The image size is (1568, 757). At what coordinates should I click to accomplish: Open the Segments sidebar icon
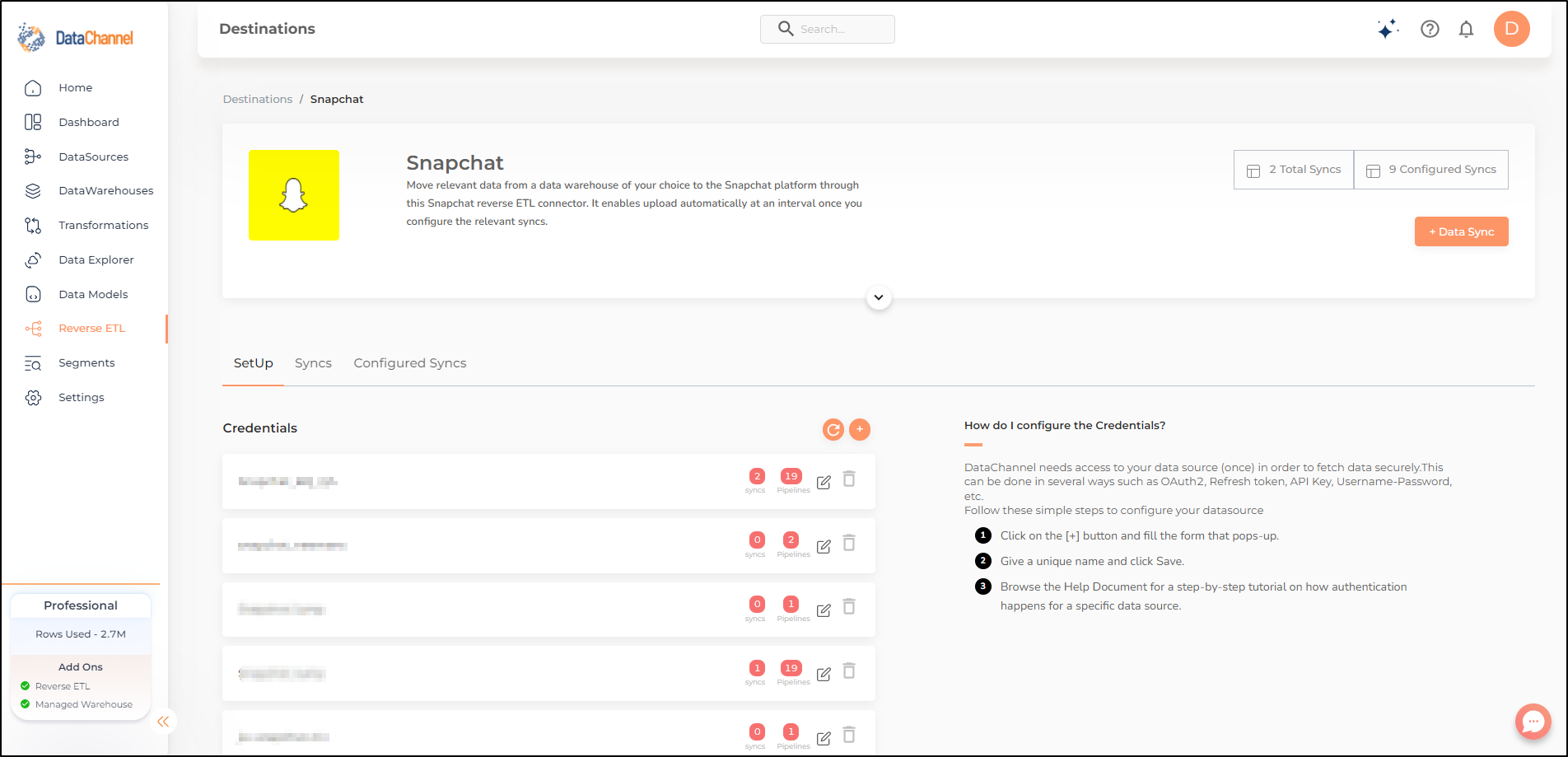click(x=33, y=363)
